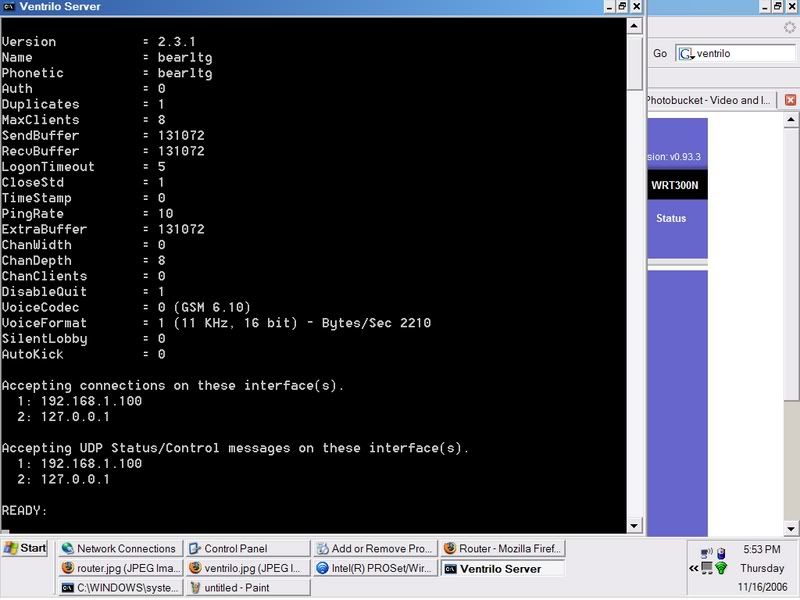Switch to Router - Mozilla Firefox window
The height and width of the screenshot is (600, 800).
pos(503,548)
